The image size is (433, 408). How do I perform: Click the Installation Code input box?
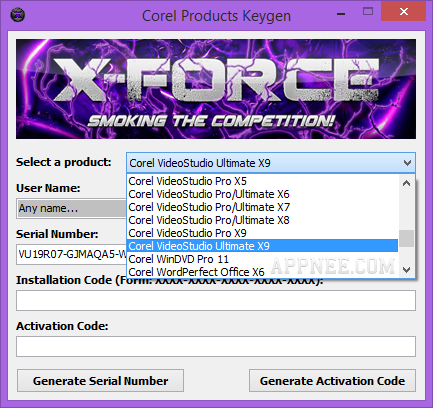click(x=216, y=300)
